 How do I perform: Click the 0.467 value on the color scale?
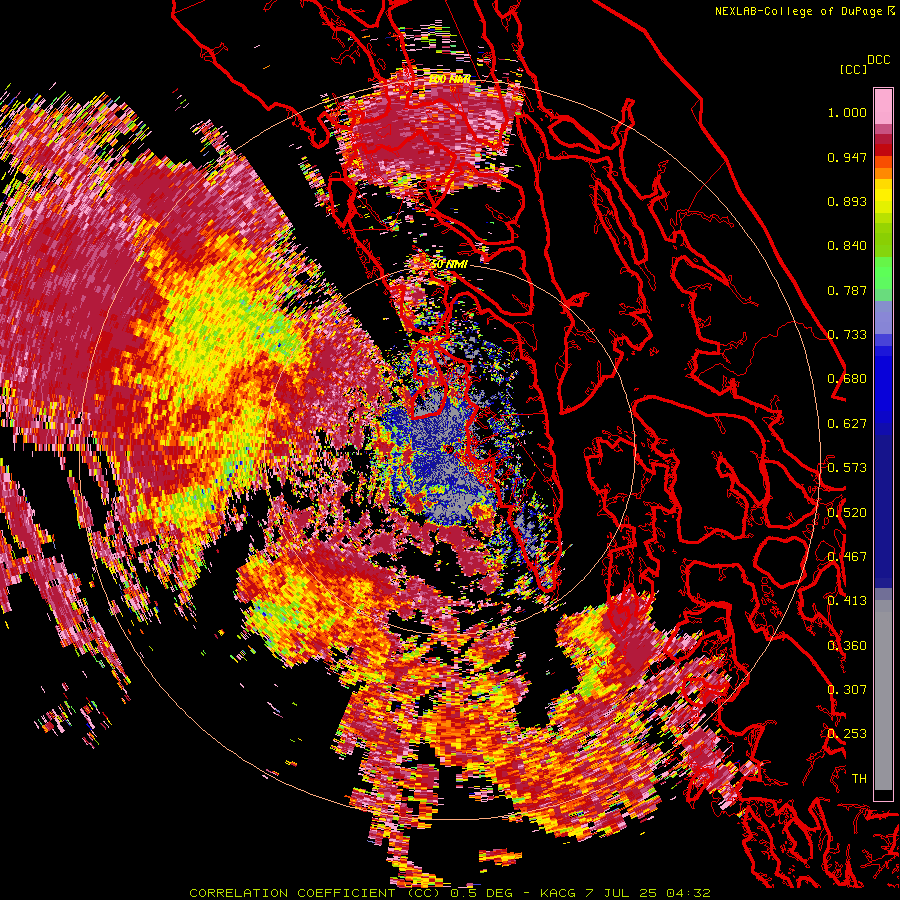click(847, 556)
